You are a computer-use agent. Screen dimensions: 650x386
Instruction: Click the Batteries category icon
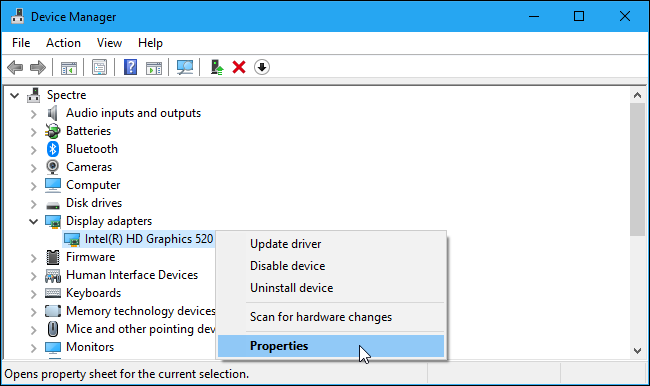[x=53, y=131]
